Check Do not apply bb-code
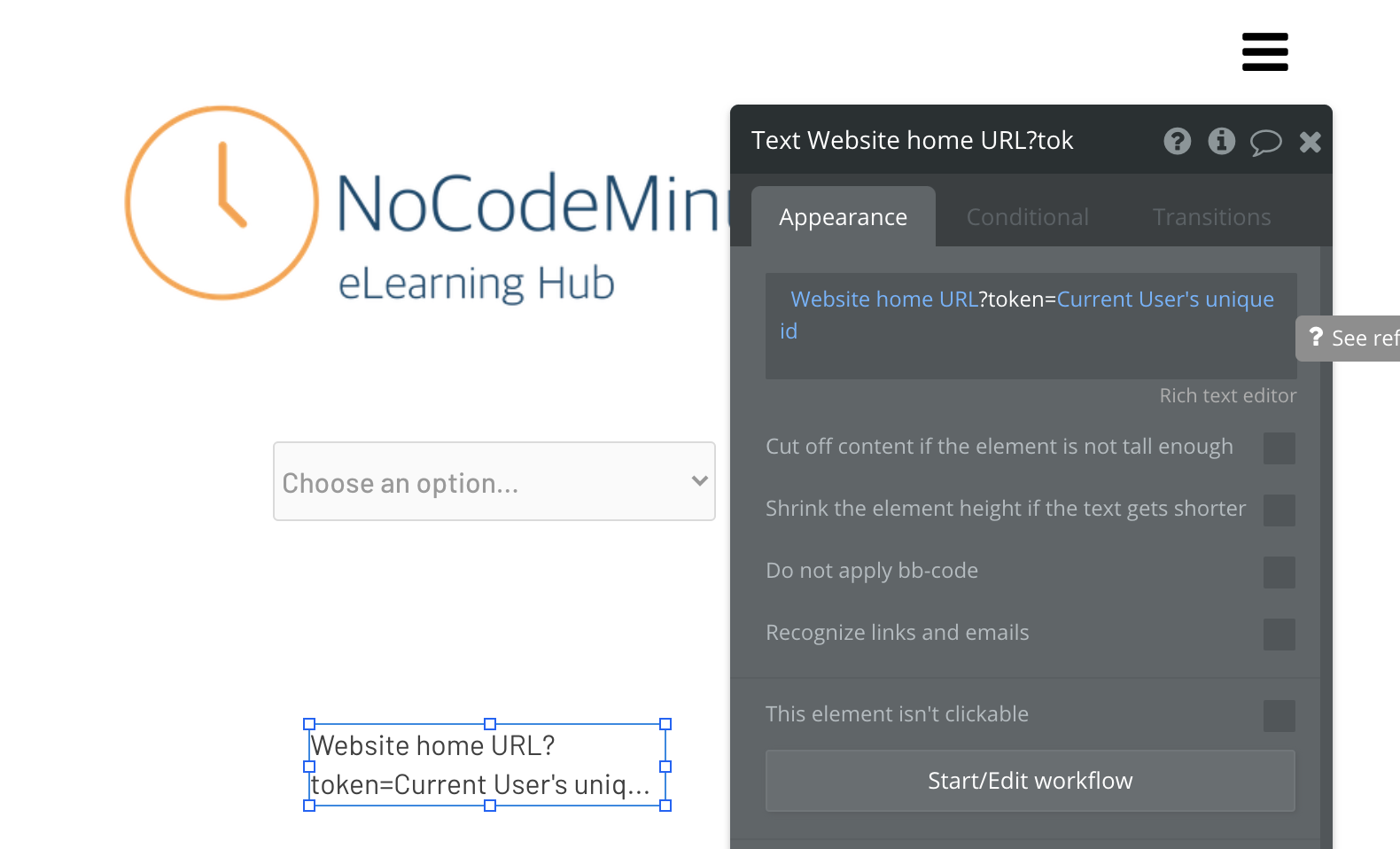The height and width of the screenshot is (849, 1400). [x=1279, y=572]
